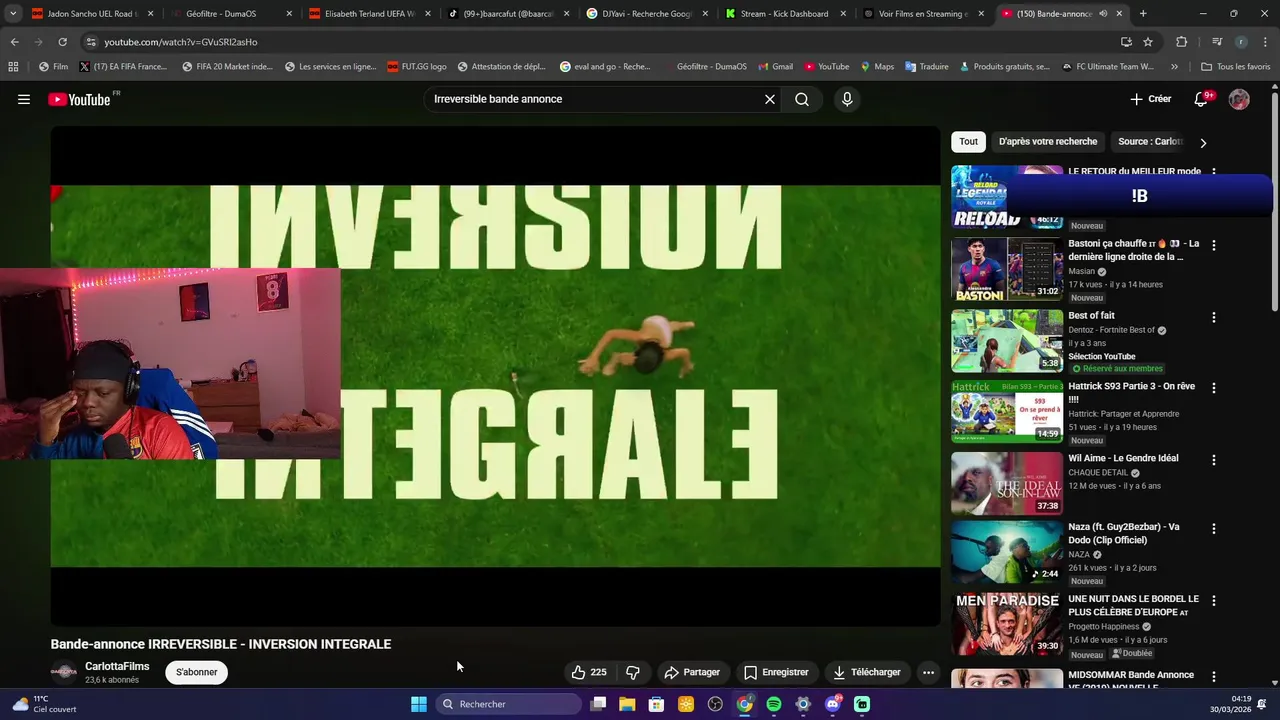Switch to the DJYavi Recherche Google tab

click(x=645, y=14)
